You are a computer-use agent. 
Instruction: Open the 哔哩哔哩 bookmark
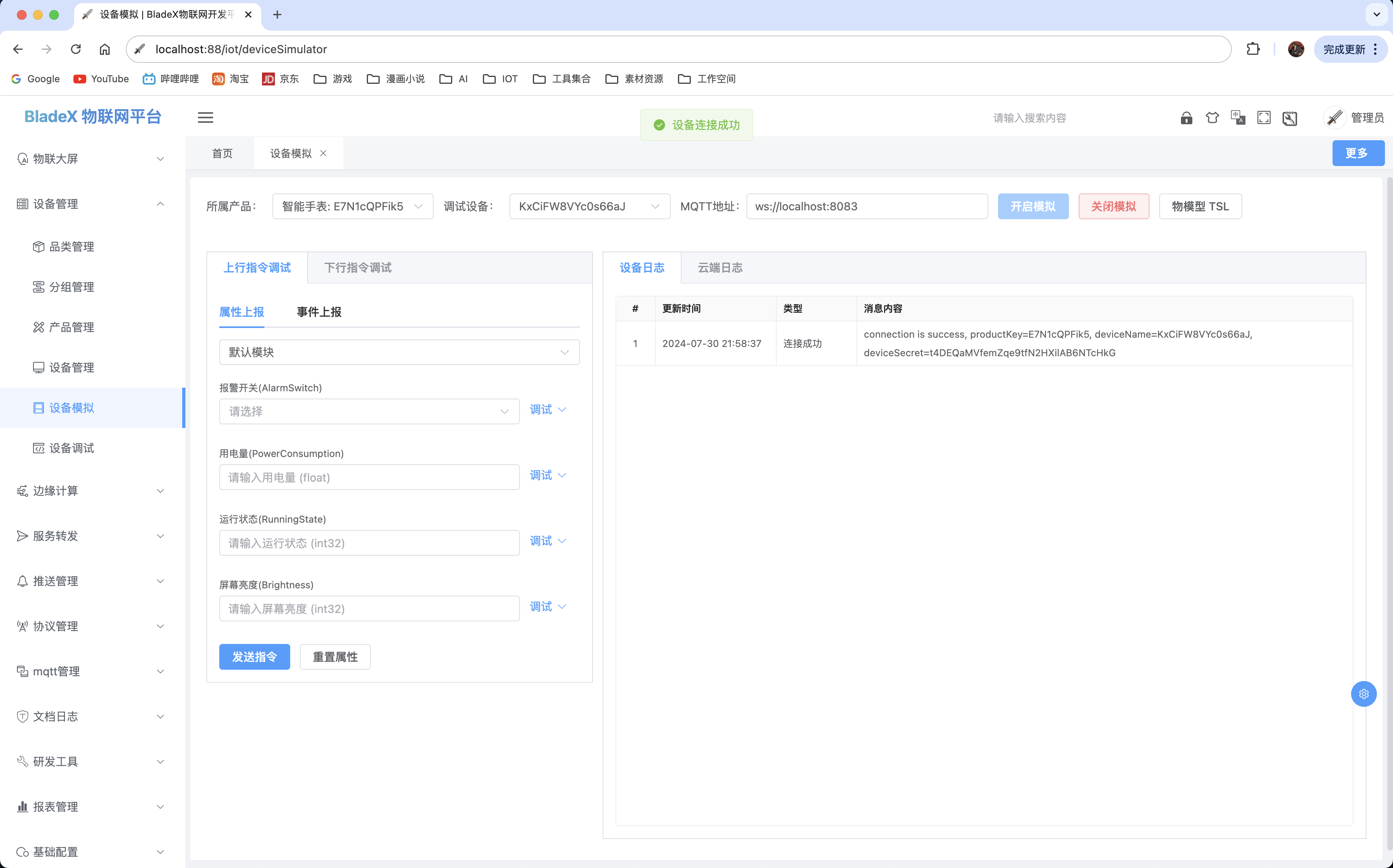click(170, 79)
